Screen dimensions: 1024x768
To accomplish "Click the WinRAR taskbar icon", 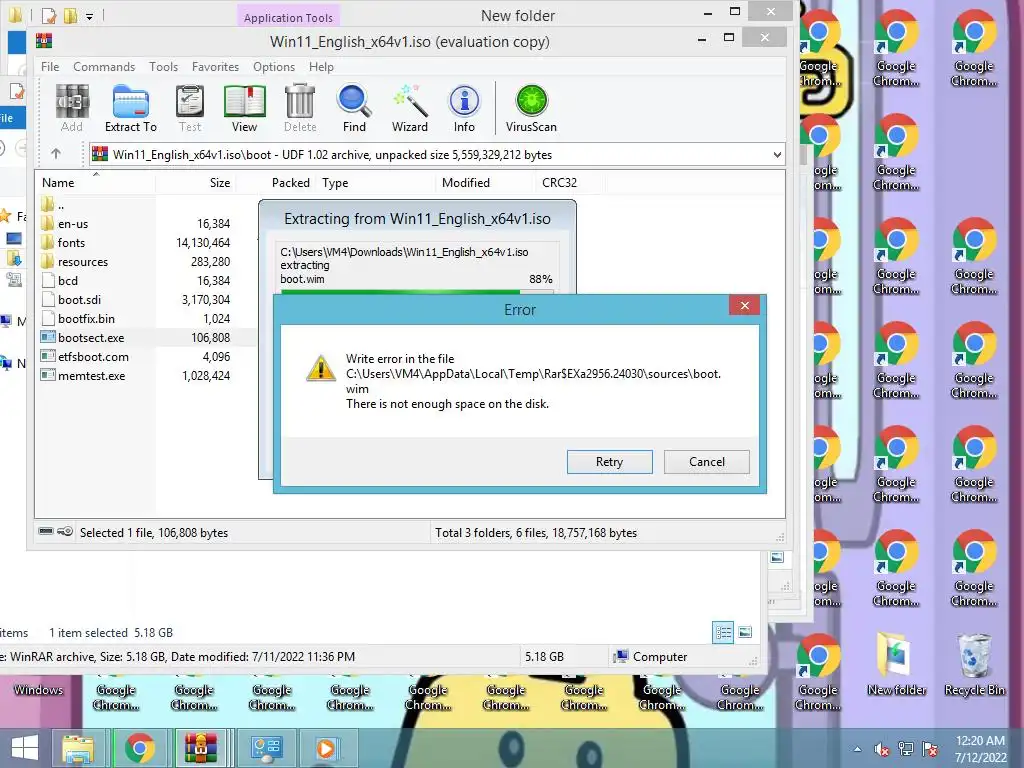I will pyautogui.click(x=200, y=748).
